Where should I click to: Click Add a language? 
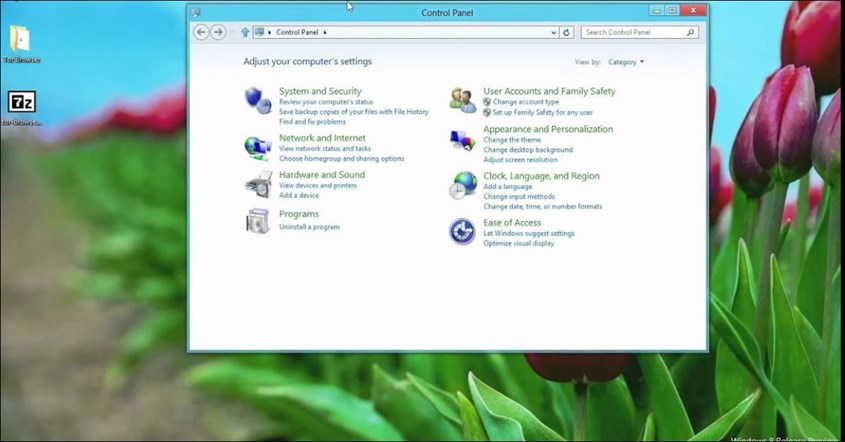click(x=508, y=187)
